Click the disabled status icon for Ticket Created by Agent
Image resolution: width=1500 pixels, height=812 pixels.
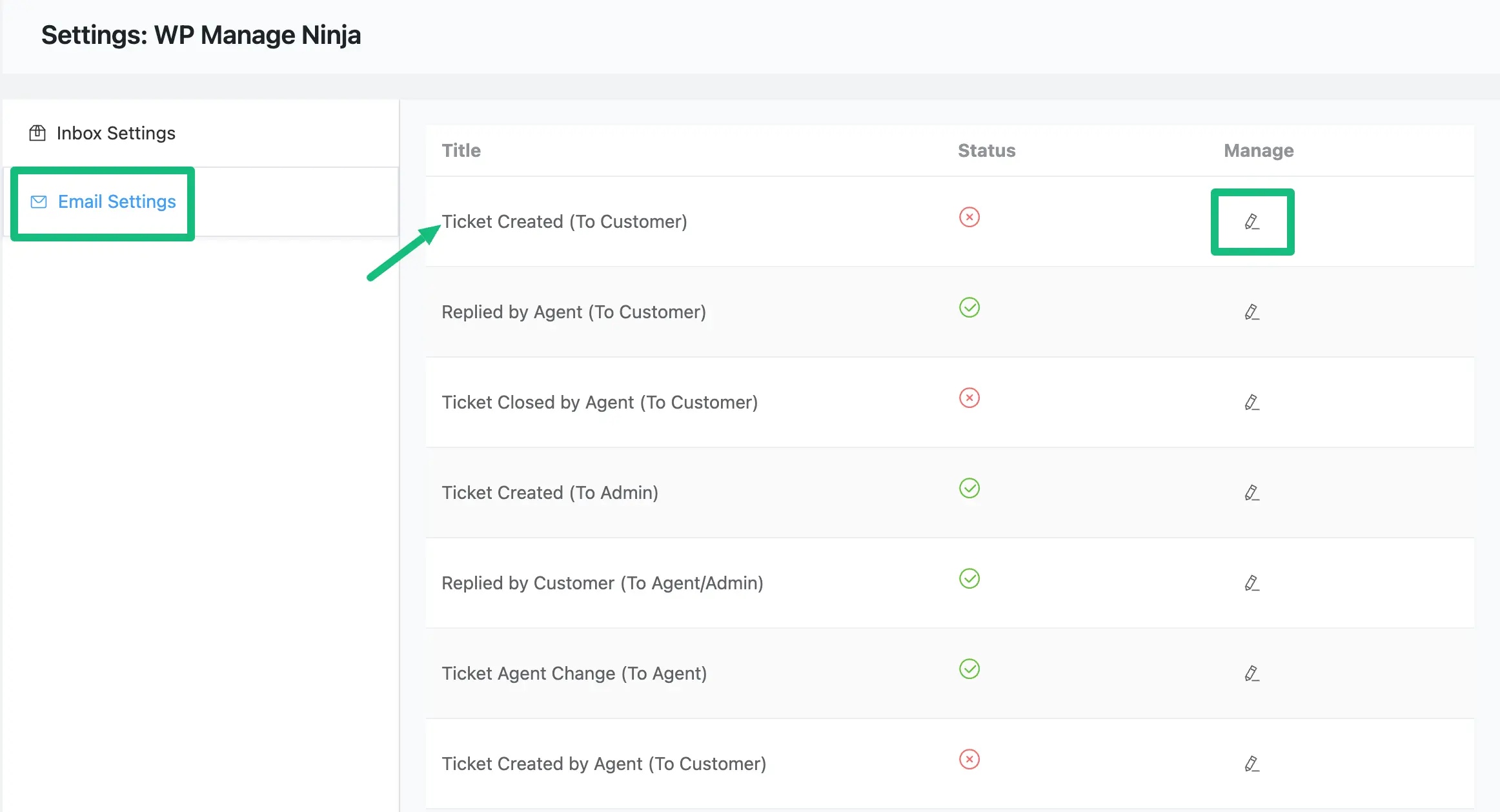pos(969,759)
